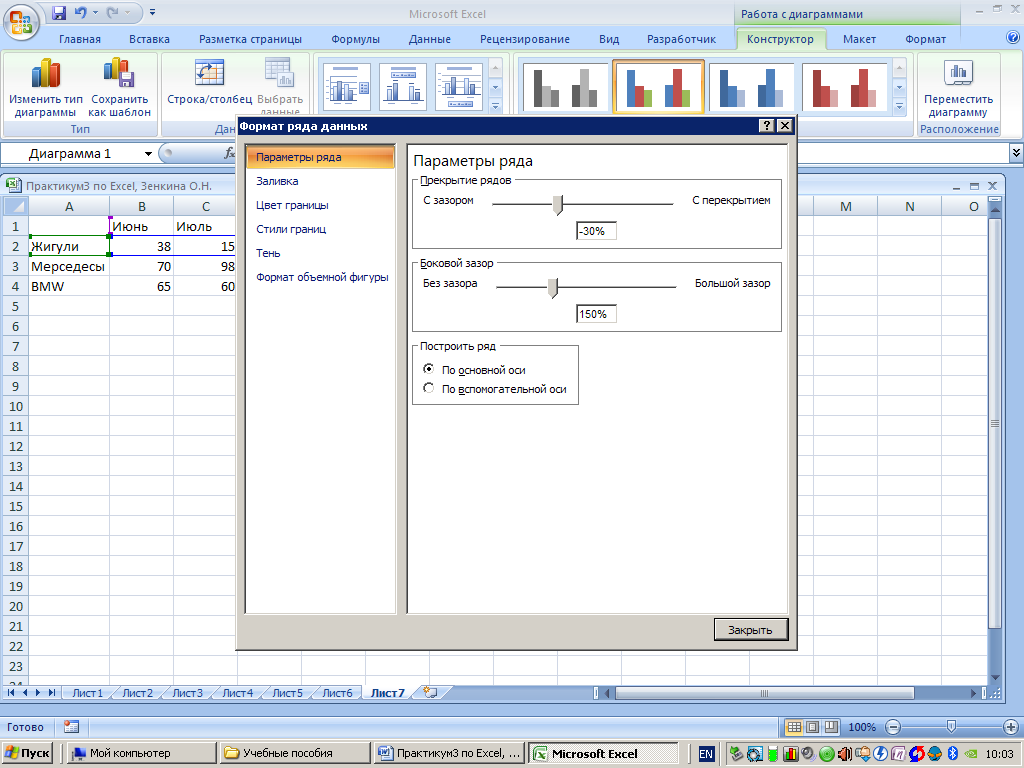1024x768 pixels.
Task: Apply the blue-red-green colorful chart style
Action: 658,87
